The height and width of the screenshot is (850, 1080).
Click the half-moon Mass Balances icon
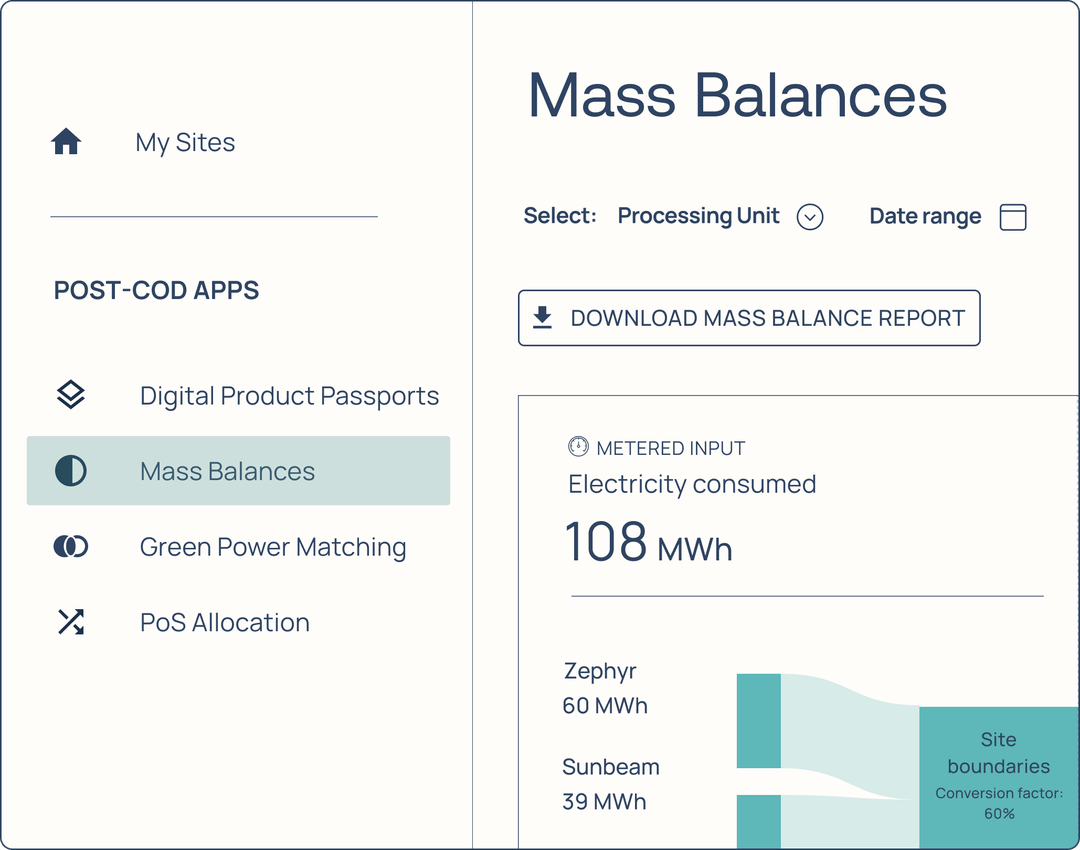point(70,470)
